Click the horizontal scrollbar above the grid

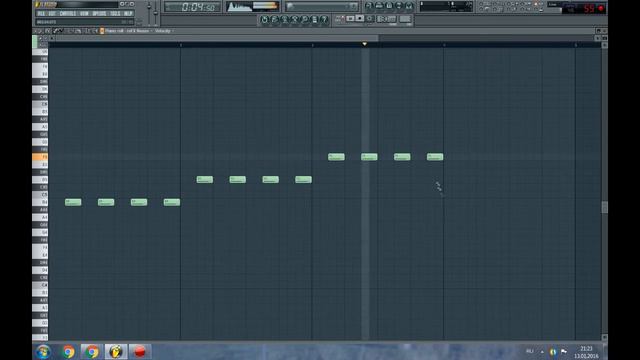pyautogui.click(x=217, y=38)
